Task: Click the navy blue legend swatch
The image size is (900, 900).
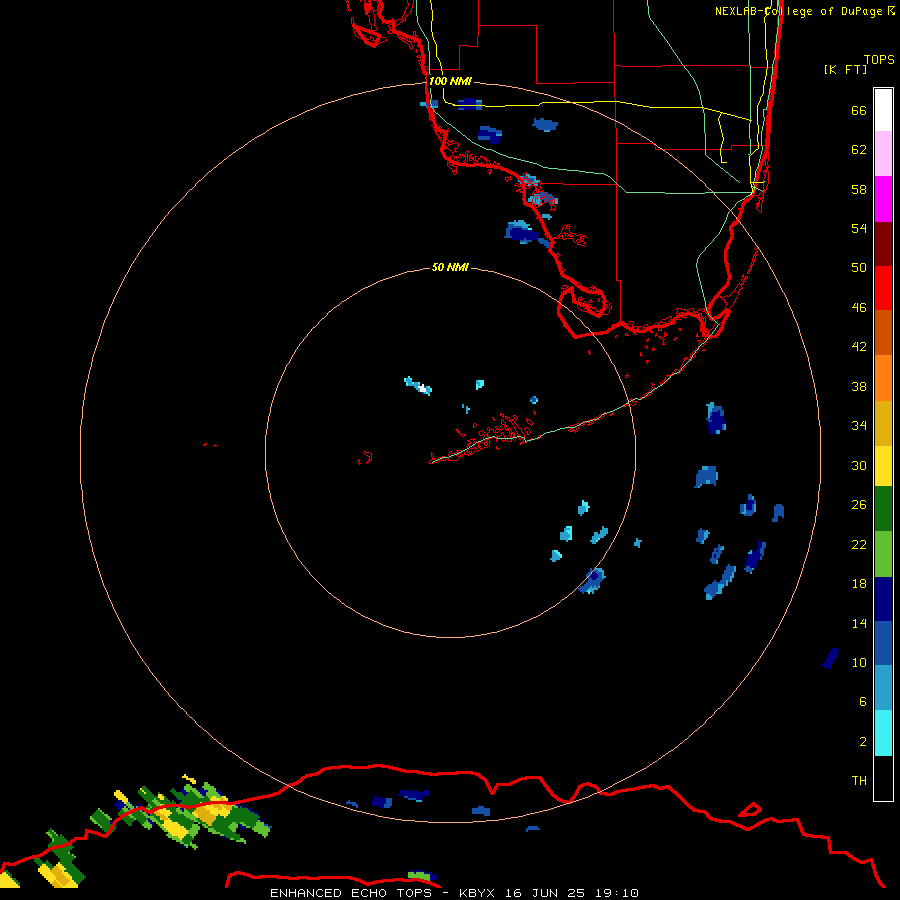Action: pos(883,599)
